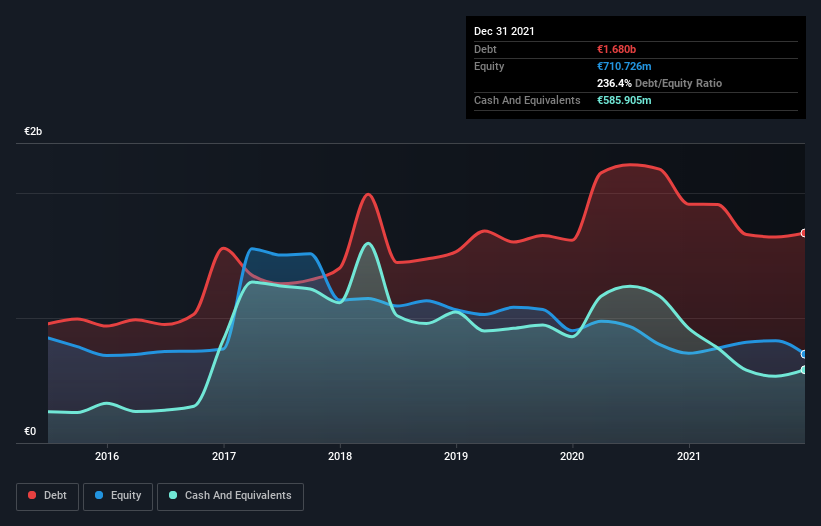Click the 2021 x-axis label
Viewport: 821px width, 526px height.
pyautogui.click(x=689, y=456)
